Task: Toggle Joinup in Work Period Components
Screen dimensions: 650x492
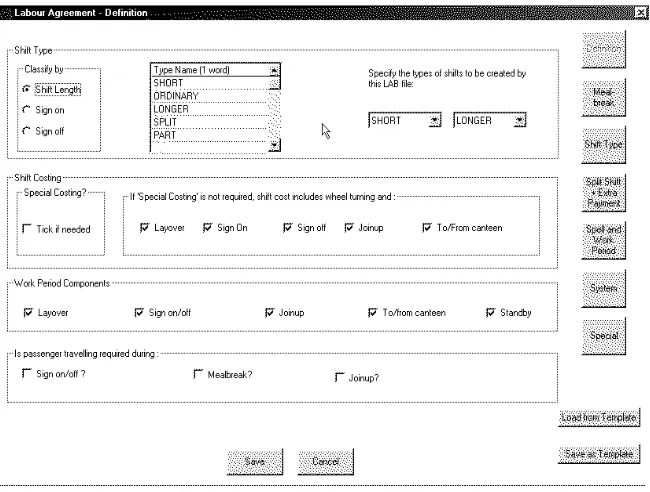Action: pyautogui.click(x=269, y=313)
